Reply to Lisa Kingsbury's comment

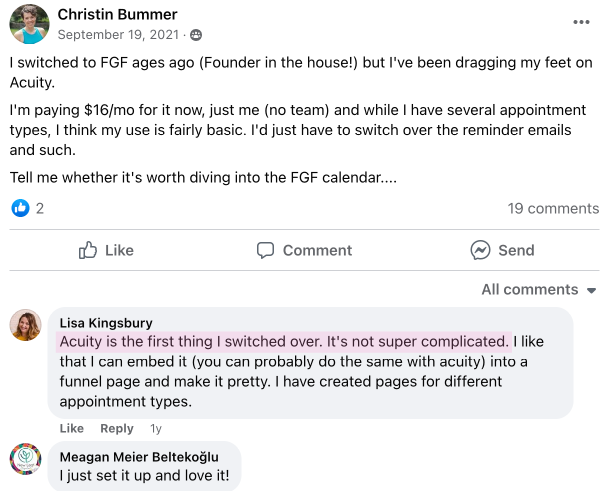pyautogui.click(x=117, y=428)
